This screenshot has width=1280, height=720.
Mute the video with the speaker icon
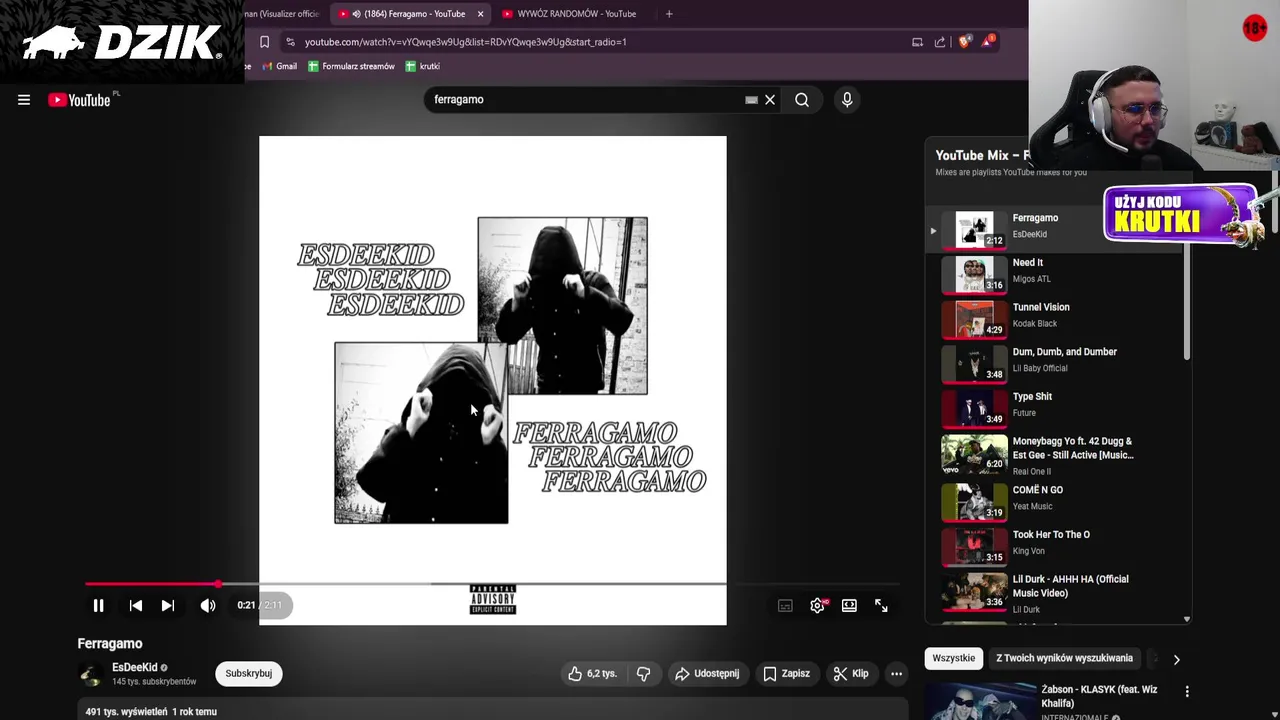208,605
